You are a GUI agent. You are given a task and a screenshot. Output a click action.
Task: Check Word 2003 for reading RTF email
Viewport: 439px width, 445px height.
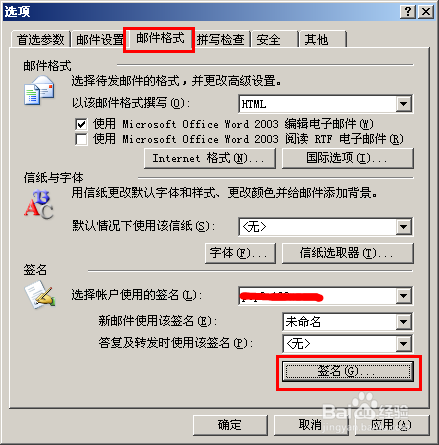81,139
